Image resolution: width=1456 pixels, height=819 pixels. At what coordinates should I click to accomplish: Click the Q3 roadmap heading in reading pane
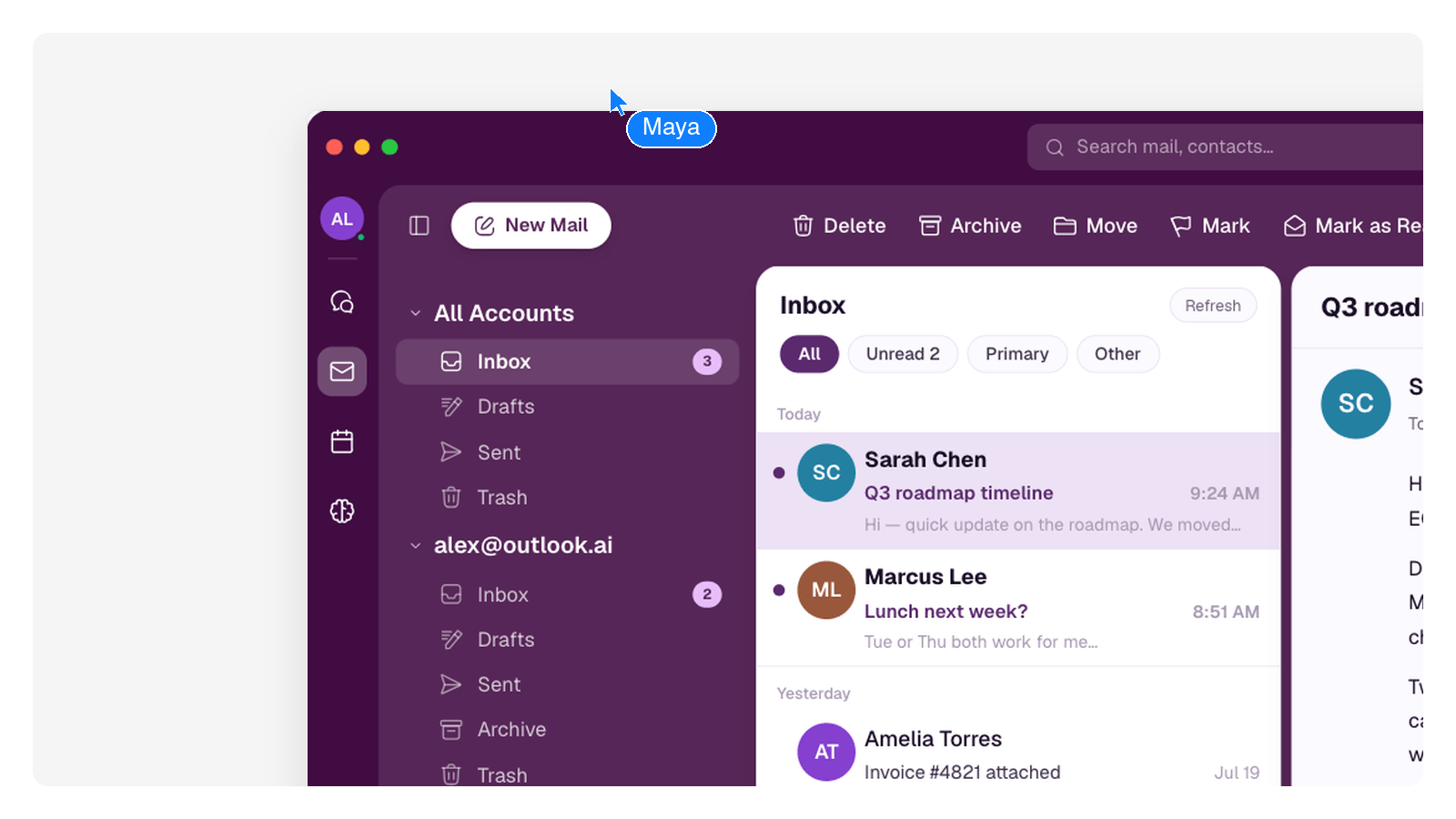(x=1371, y=308)
